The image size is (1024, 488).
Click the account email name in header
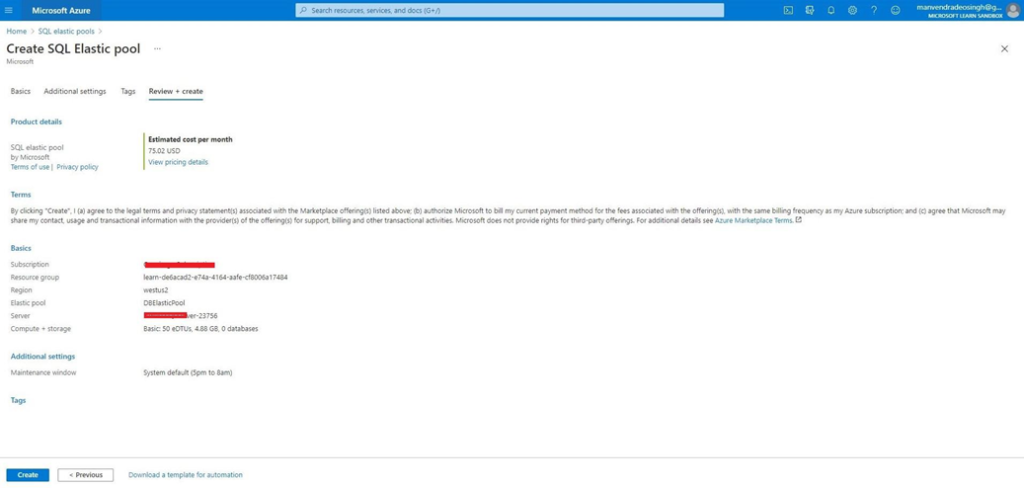959,7
